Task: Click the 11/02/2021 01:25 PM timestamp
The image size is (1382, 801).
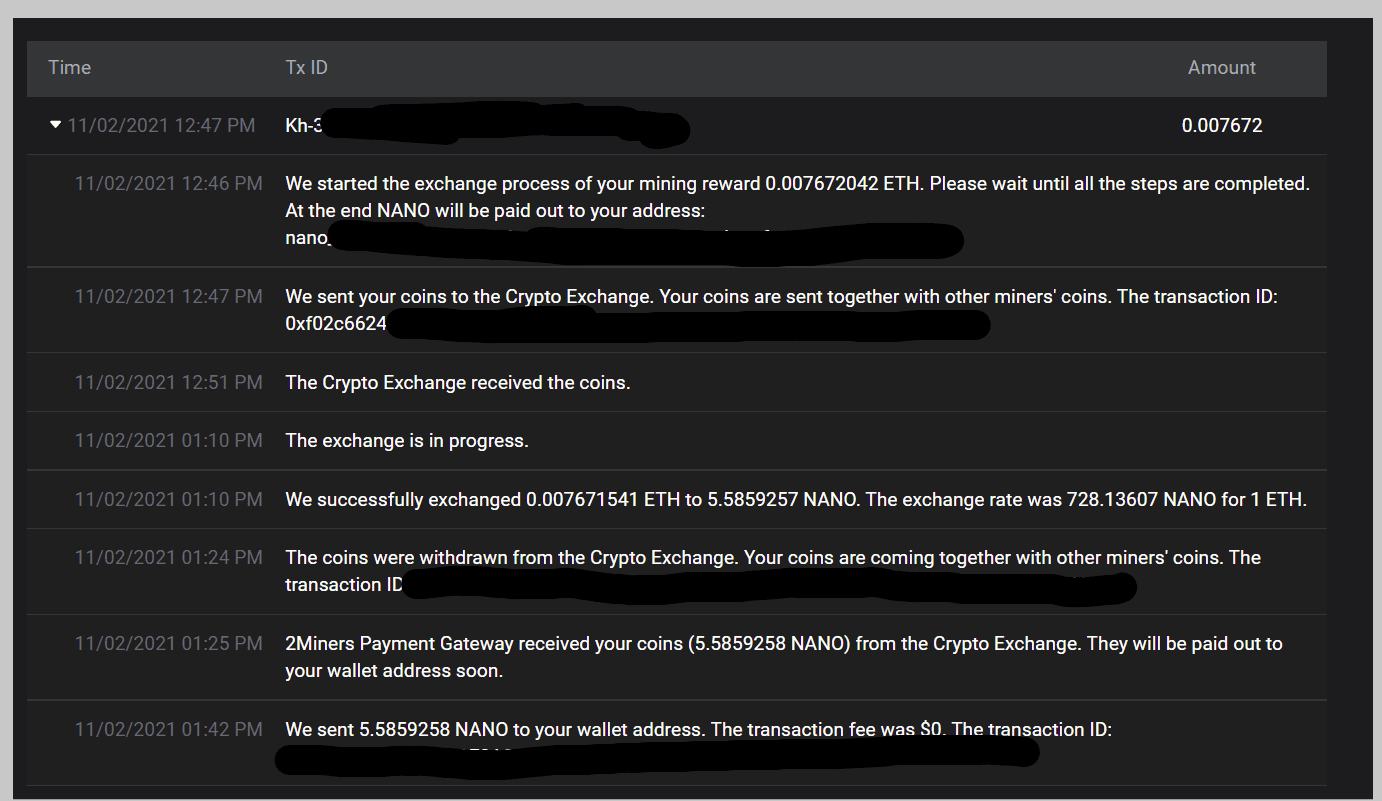Action: [x=169, y=643]
